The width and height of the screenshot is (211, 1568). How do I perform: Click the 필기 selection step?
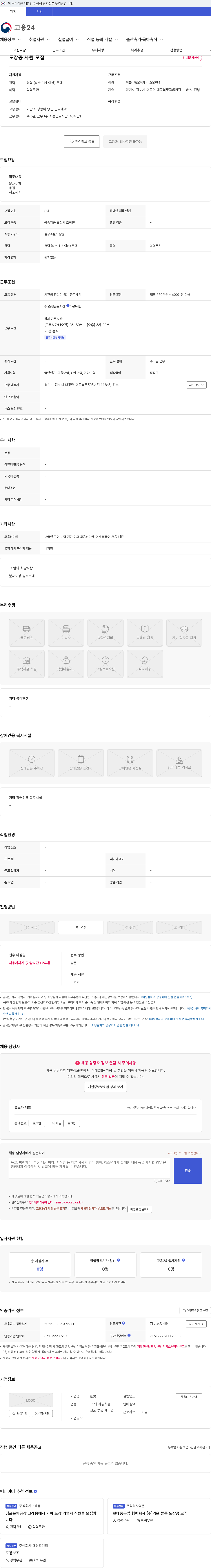[130, 927]
